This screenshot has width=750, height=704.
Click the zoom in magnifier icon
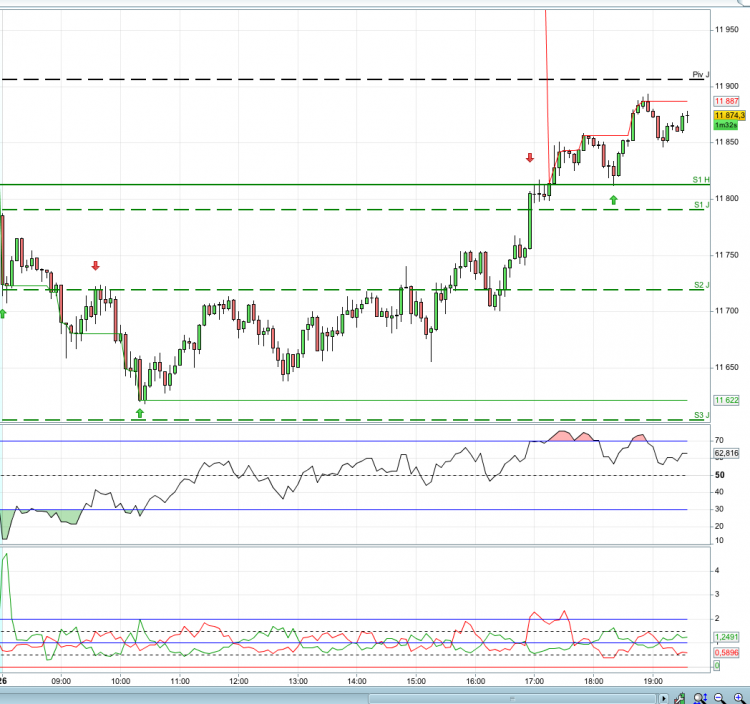[x=739, y=698]
